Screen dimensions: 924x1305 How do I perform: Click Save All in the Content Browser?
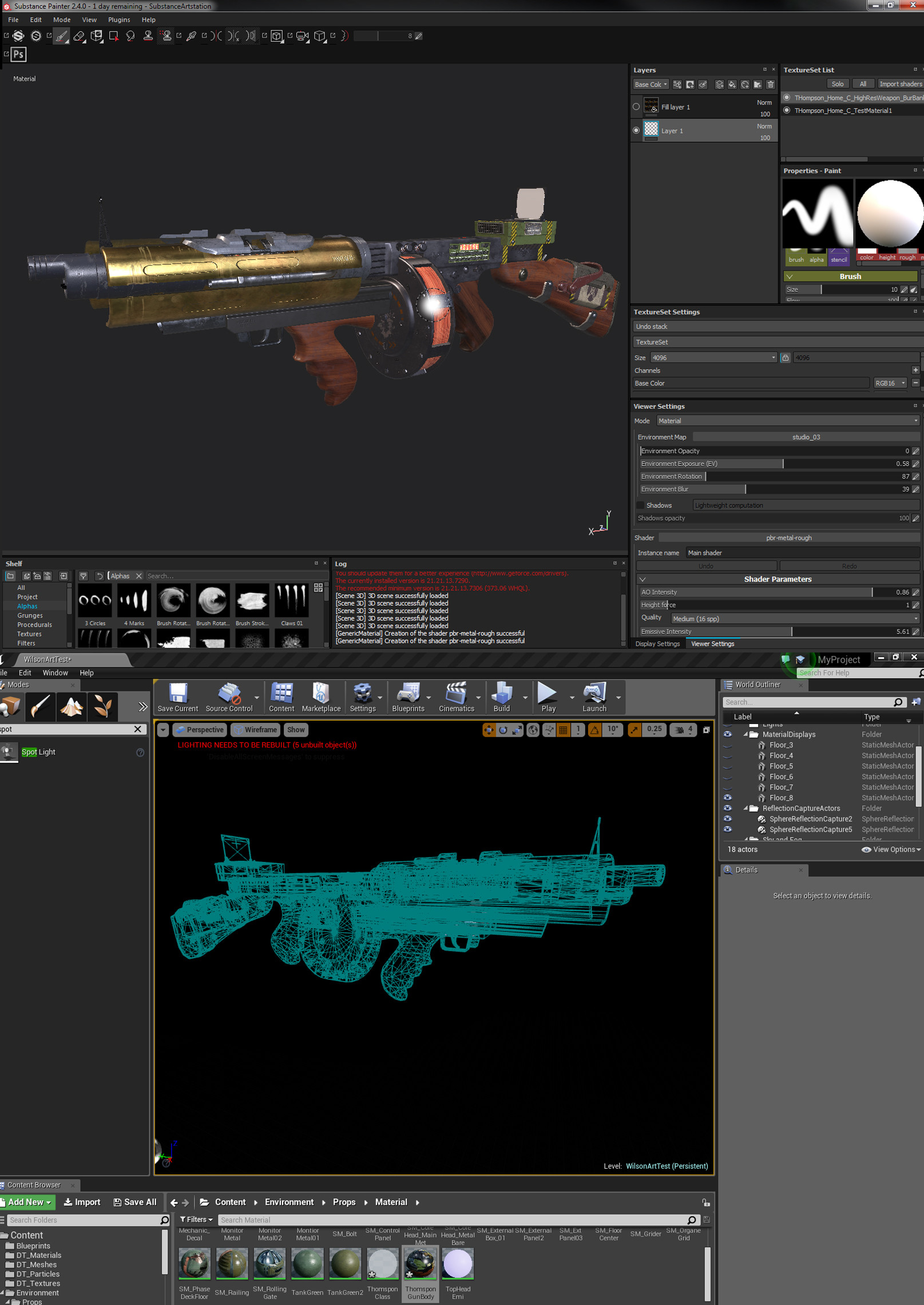pyautogui.click(x=135, y=1202)
